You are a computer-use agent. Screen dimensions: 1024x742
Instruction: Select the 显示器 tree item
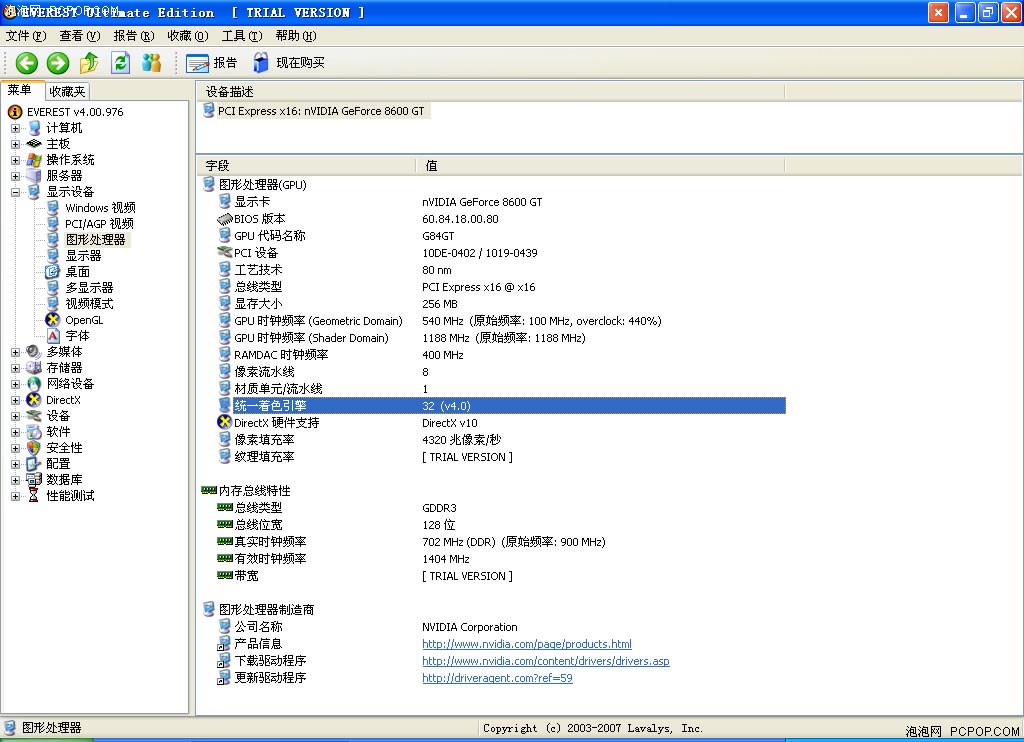(x=84, y=256)
